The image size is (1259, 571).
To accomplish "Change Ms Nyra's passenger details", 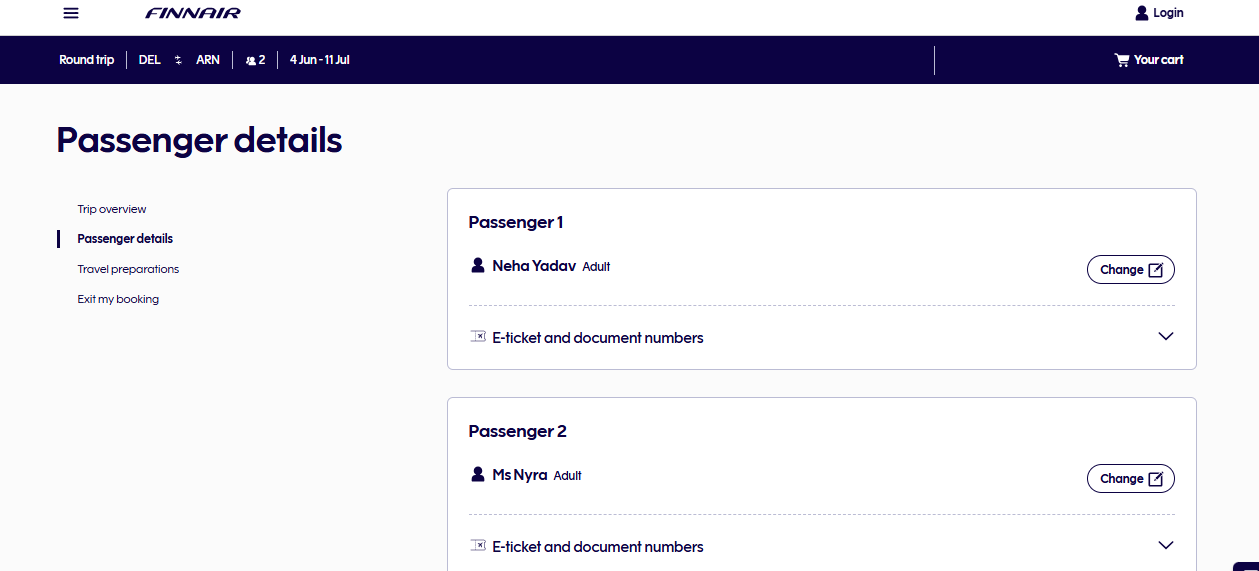I will coord(1131,479).
